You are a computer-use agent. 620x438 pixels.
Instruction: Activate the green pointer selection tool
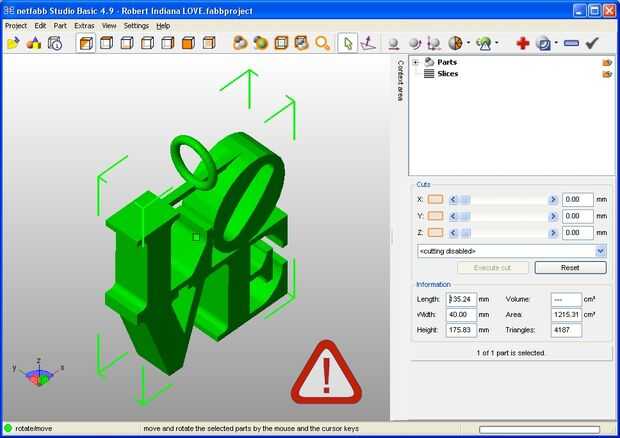pyautogui.click(x=348, y=43)
